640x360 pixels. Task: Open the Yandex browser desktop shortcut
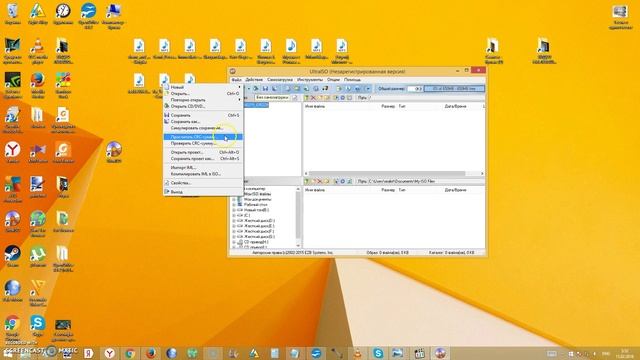coord(13,152)
